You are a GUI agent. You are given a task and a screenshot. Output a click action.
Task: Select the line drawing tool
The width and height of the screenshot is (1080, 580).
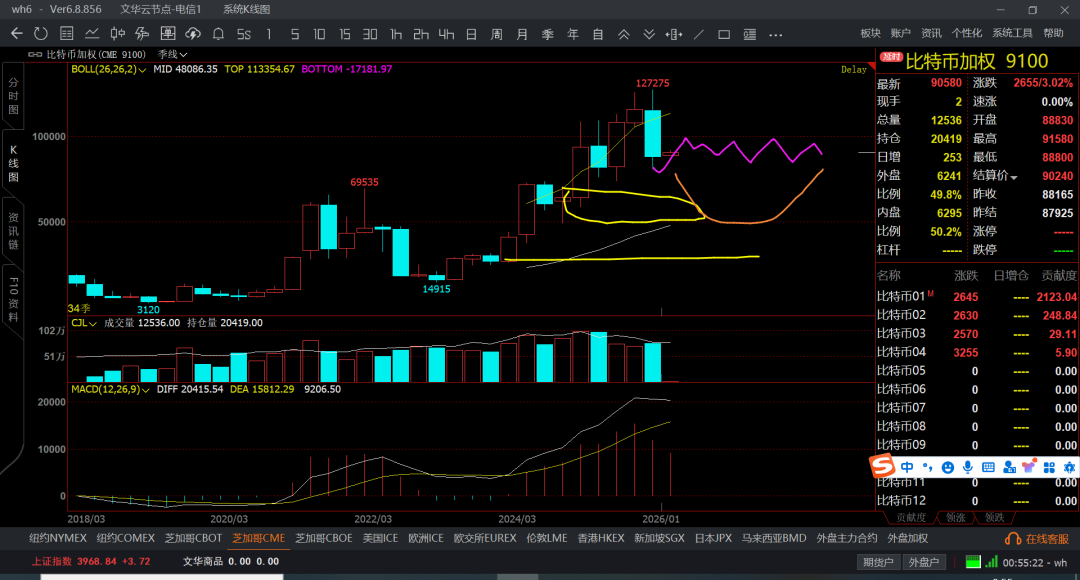[x=699, y=34]
